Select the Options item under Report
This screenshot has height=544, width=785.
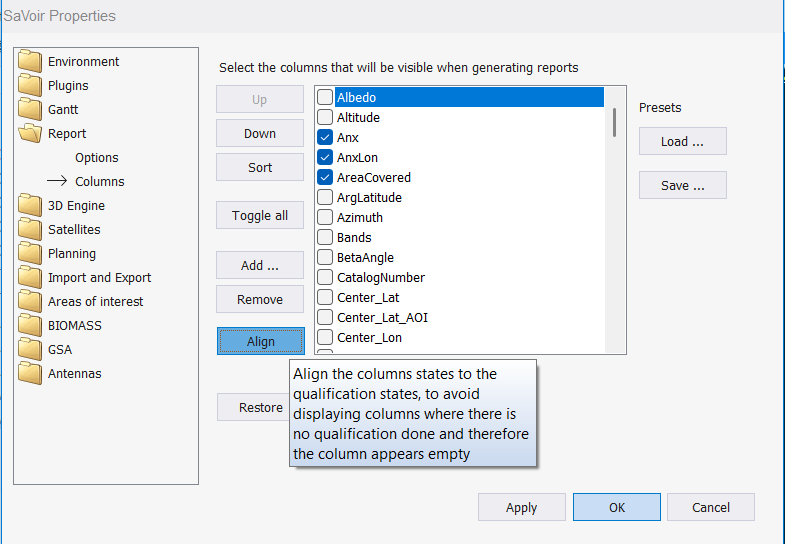(96, 158)
